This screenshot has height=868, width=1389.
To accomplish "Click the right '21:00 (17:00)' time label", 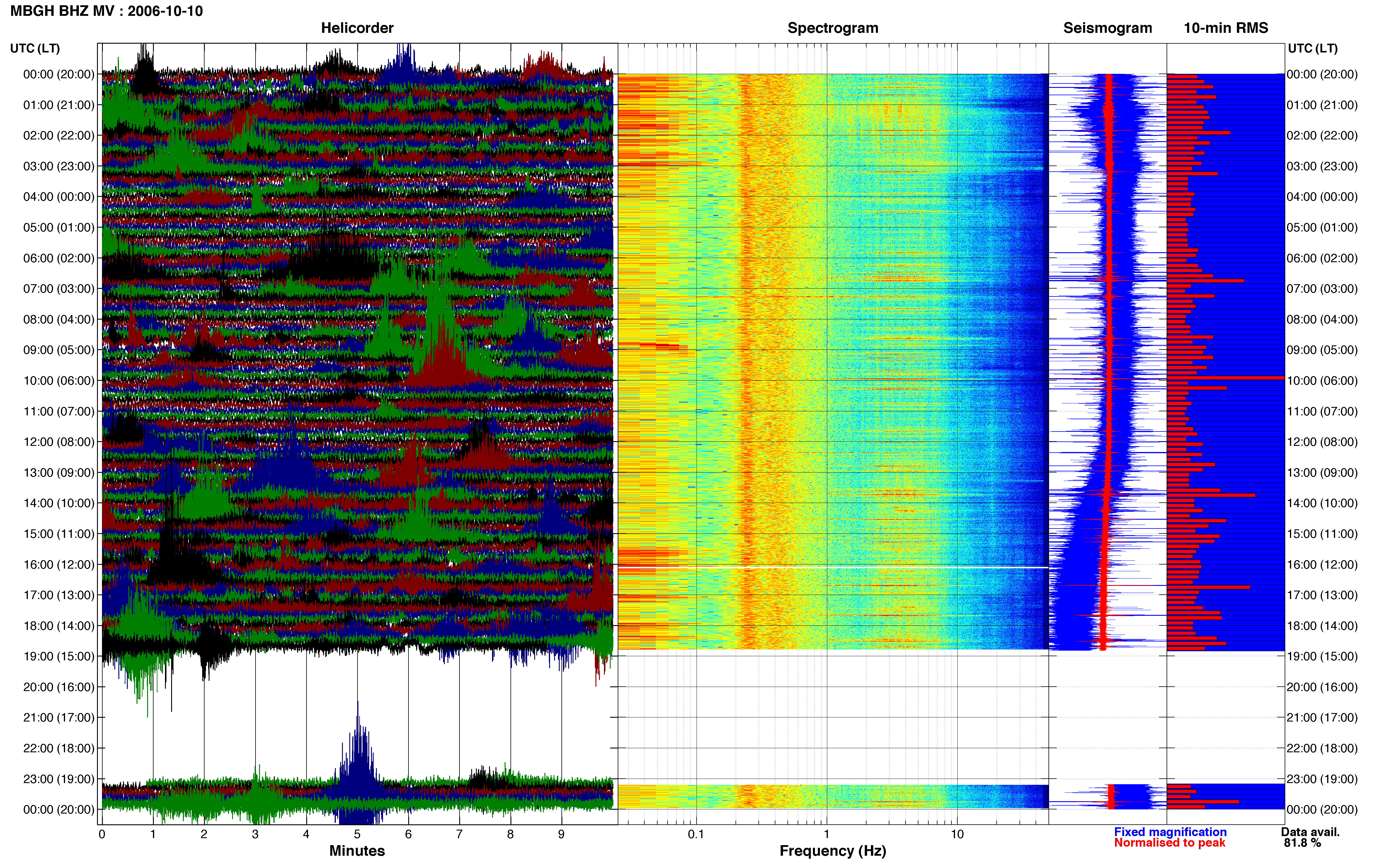I will pos(1322,718).
